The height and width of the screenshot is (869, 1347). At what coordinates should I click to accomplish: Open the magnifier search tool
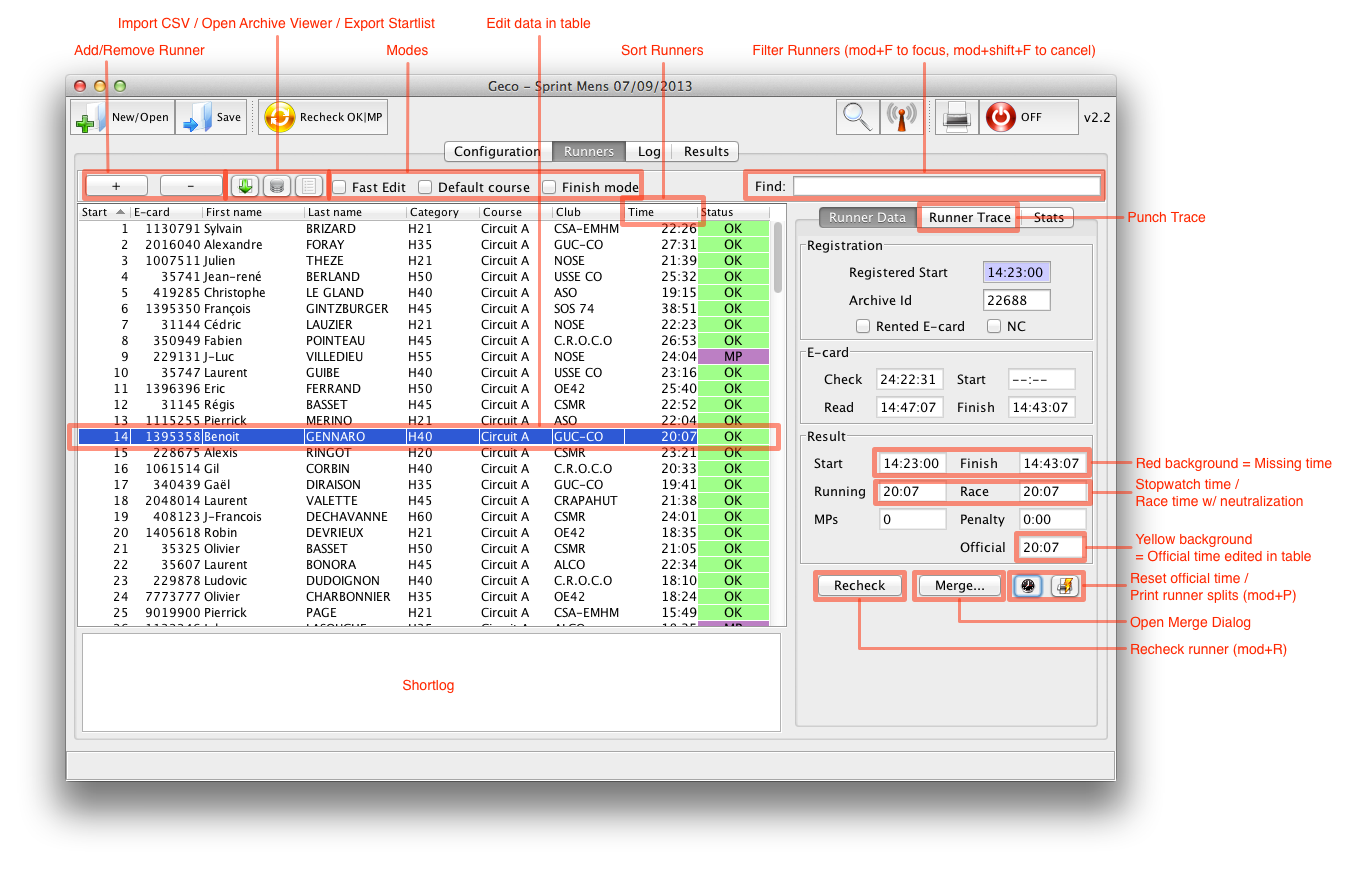click(856, 117)
